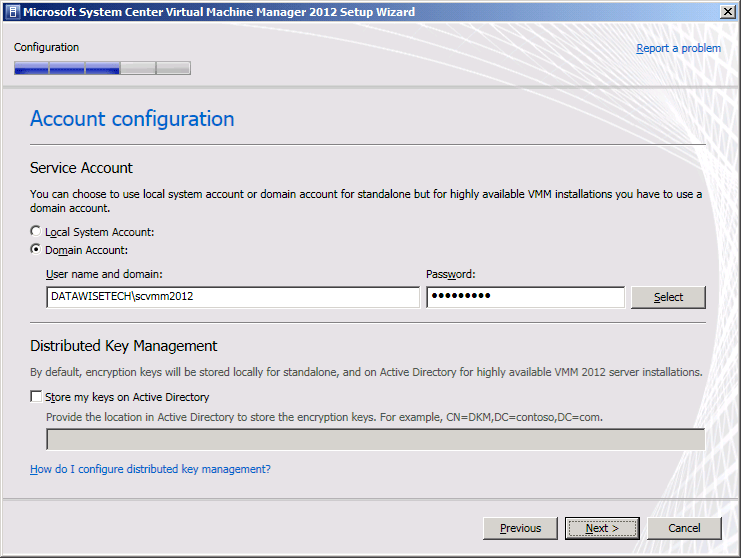Image resolution: width=741 pixels, height=558 pixels.
Task: Open the Report a problem link
Action: click(678, 48)
